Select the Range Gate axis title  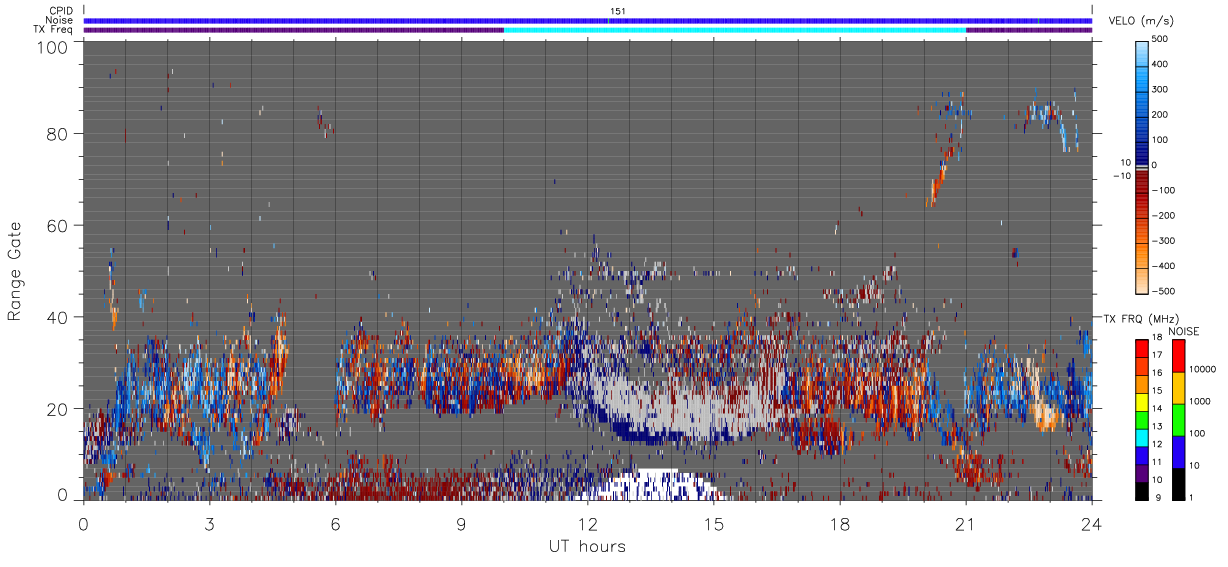tap(15, 271)
